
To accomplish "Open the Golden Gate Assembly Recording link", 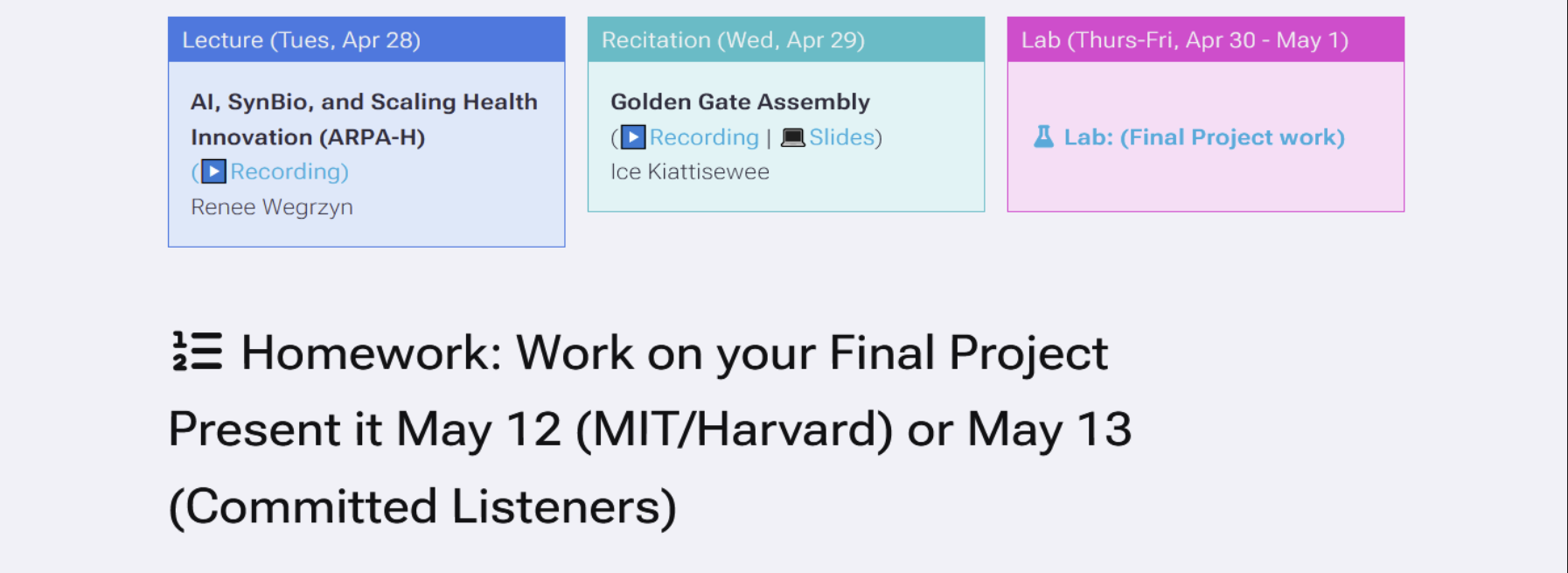I will (x=704, y=137).
